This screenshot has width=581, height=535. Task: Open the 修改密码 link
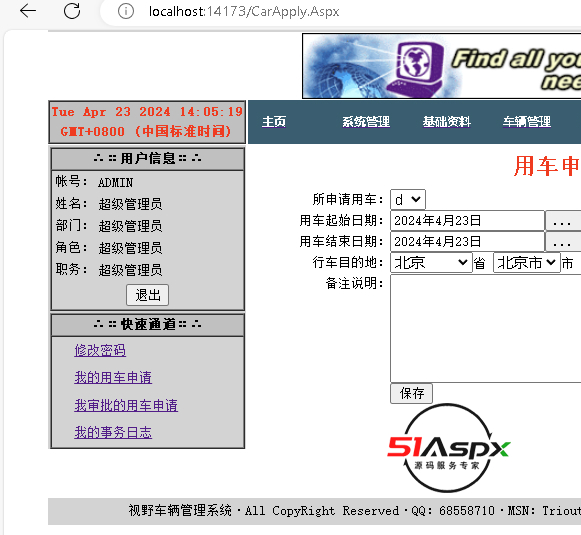coord(100,350)
